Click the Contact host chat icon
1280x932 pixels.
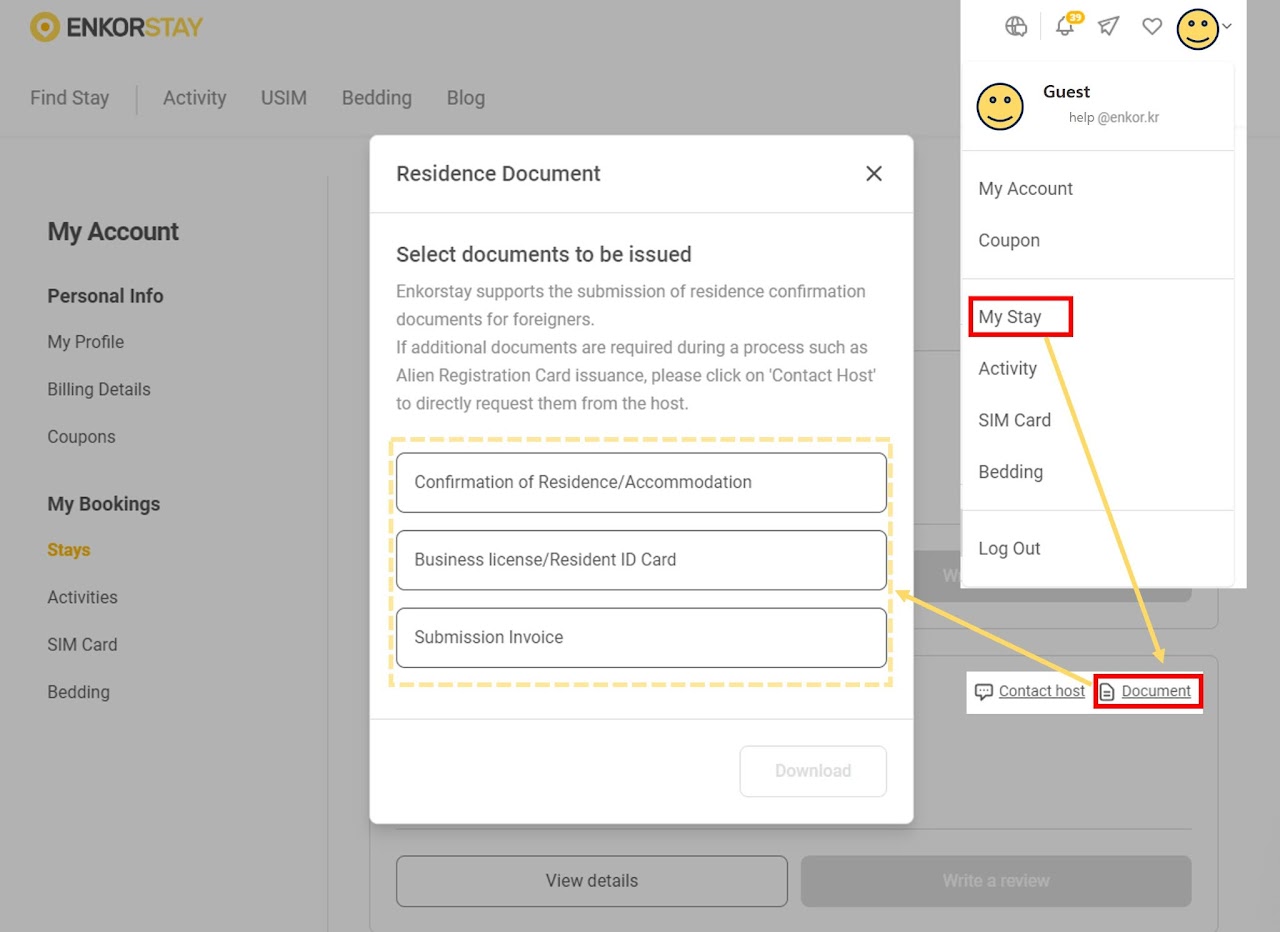coord(983,692)
